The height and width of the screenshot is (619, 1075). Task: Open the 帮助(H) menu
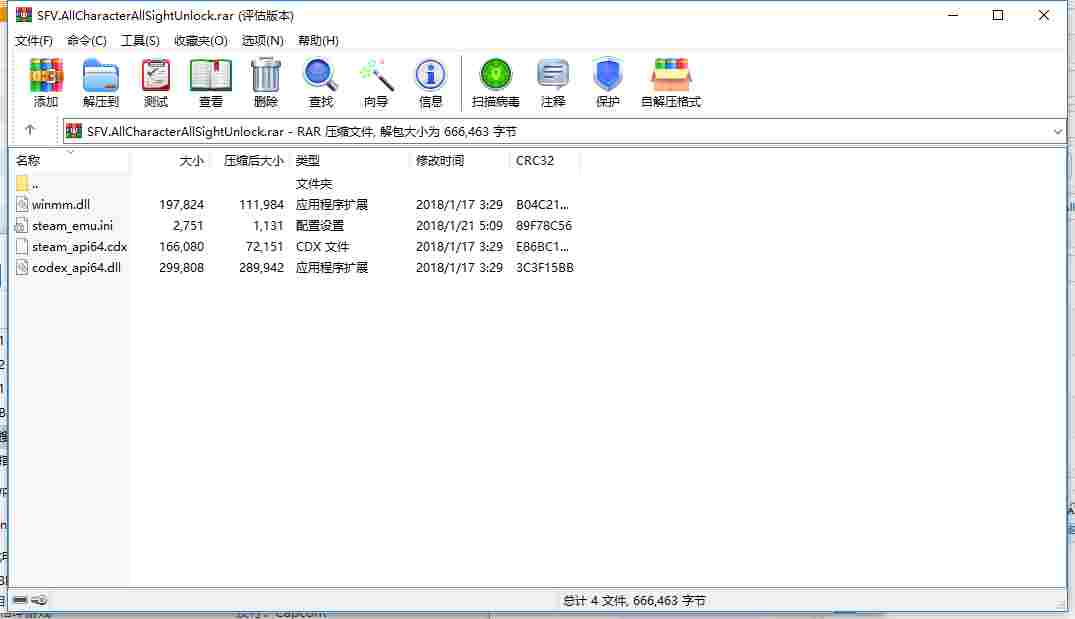(318, 40)
